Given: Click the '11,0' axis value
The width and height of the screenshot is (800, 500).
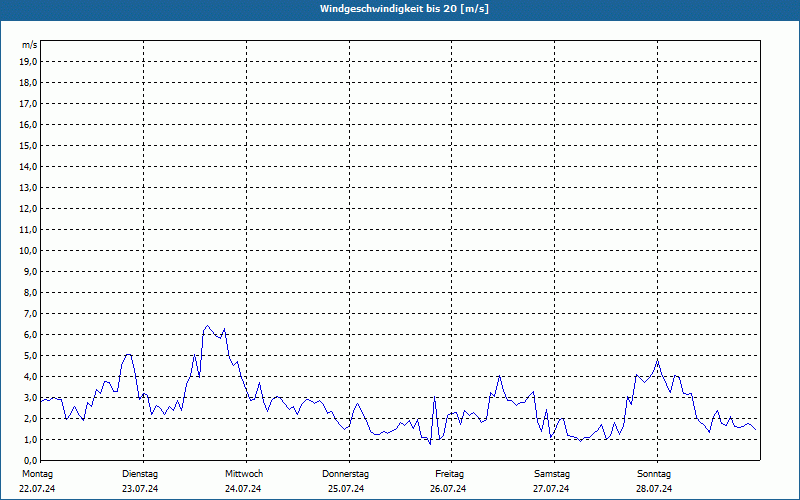Looking at the screenshot, I should pyautogui.click(x=29, y=230).
